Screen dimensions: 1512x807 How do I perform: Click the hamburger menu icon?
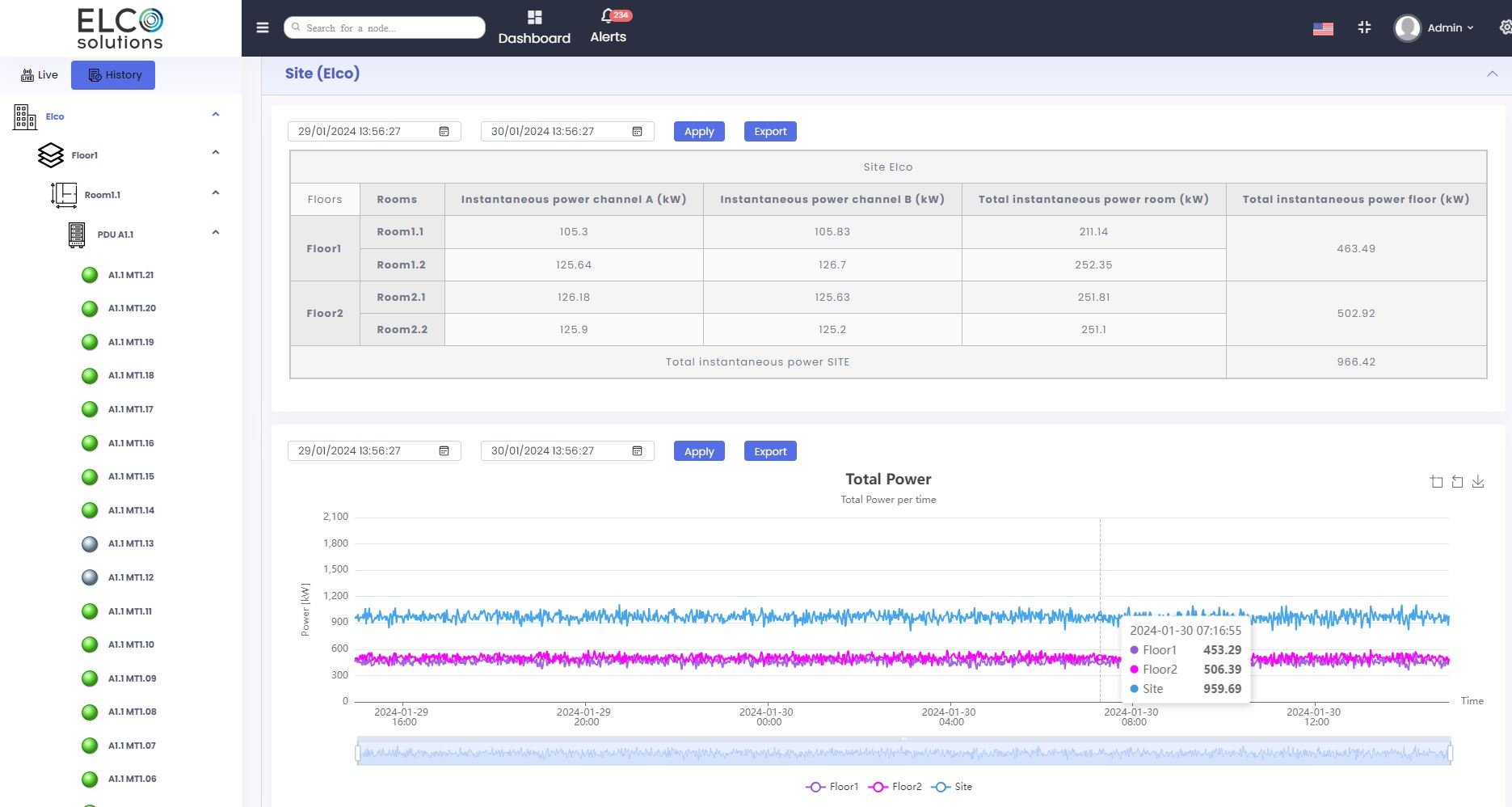(x=263, y=27)
